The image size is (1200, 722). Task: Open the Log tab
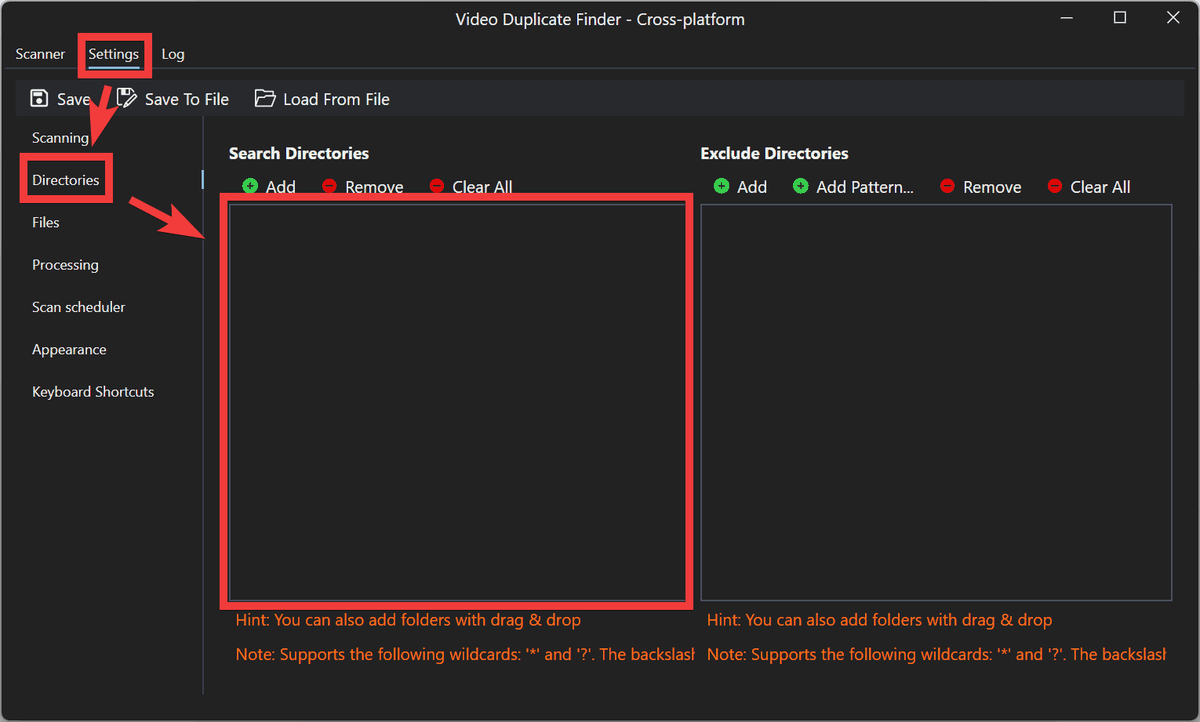tap(173, 54)
